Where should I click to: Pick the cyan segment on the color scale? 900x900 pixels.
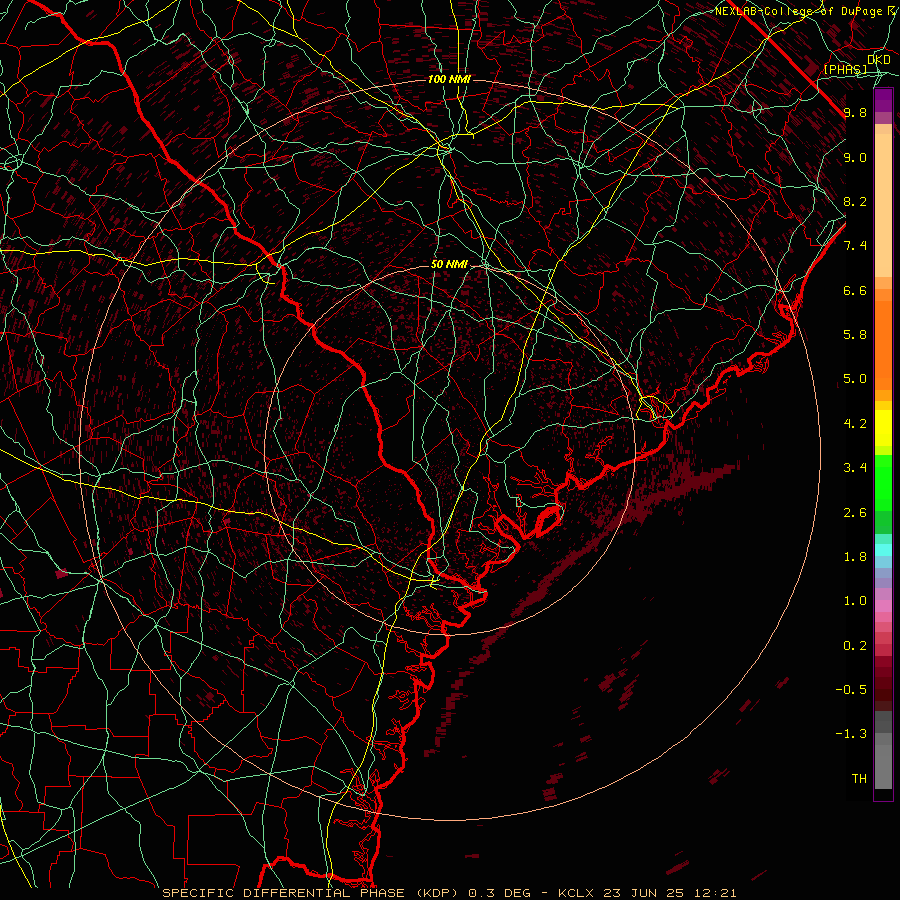[883, 549]
